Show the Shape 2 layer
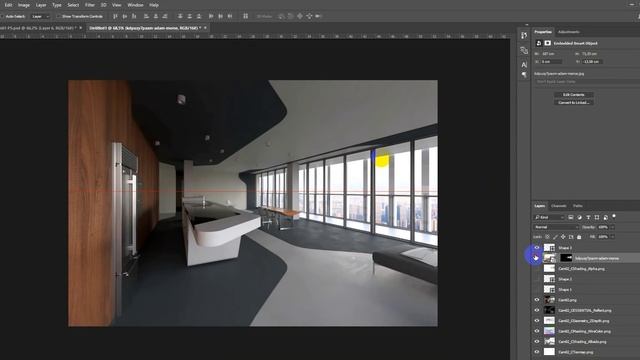Screen dimensions: 640x360 537,279
